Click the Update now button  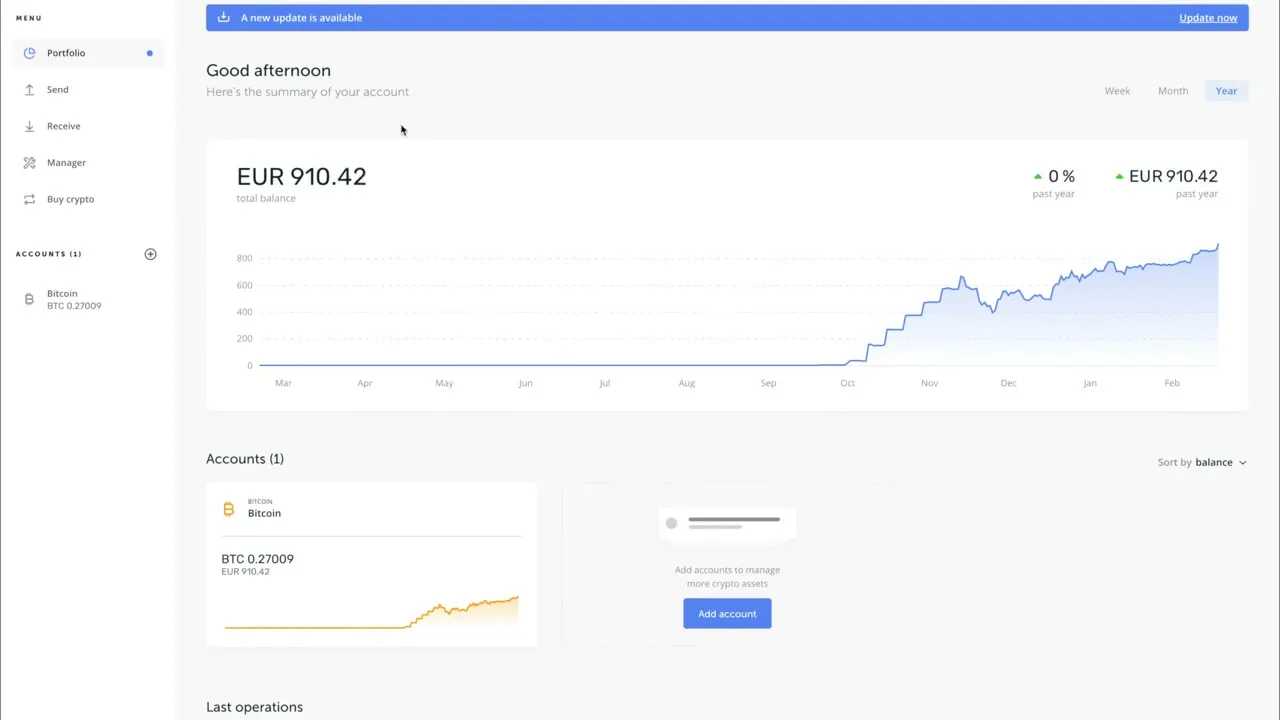tap(1208, 17)
